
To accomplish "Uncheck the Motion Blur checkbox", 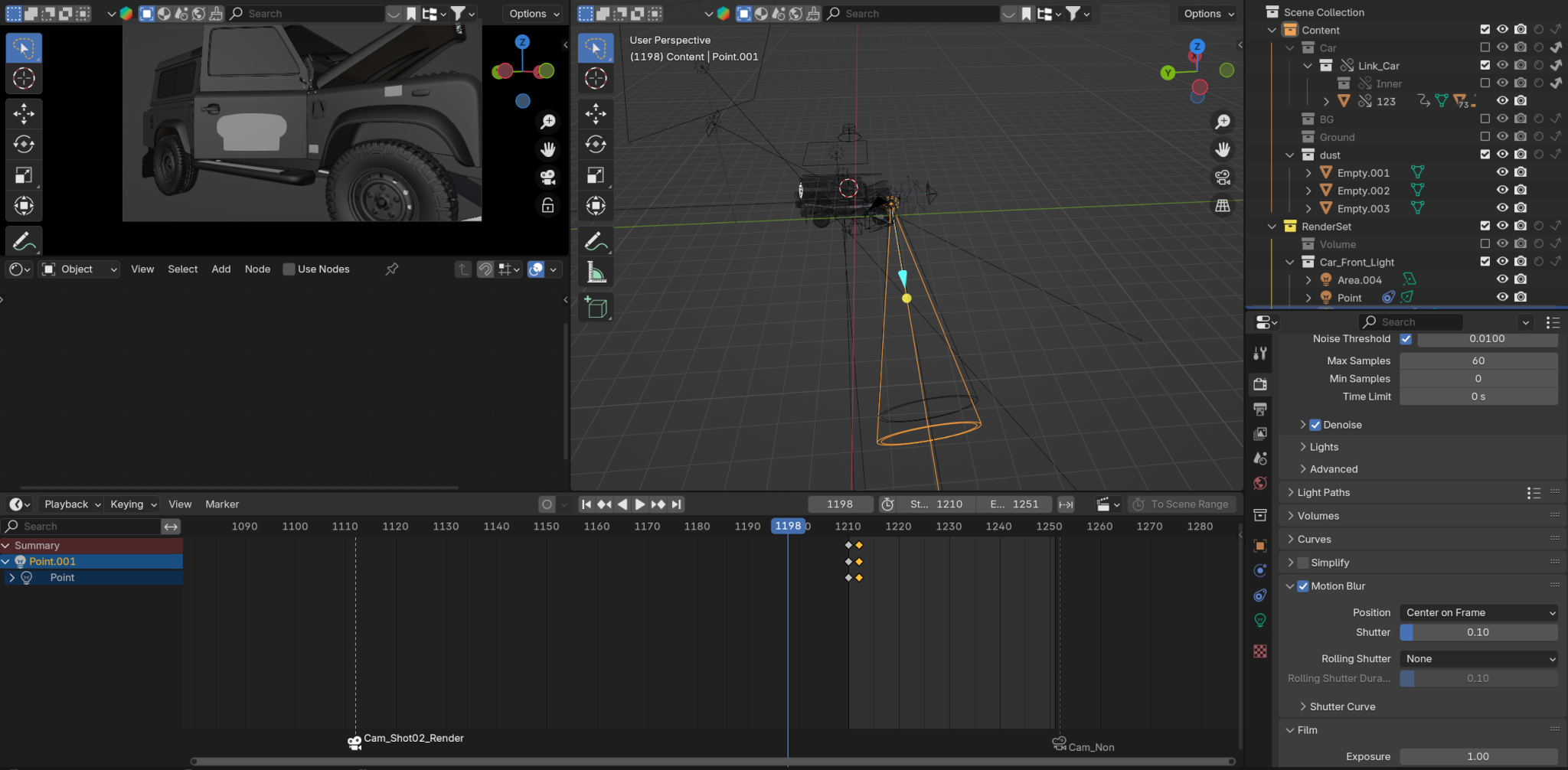I will point(1303,586).
